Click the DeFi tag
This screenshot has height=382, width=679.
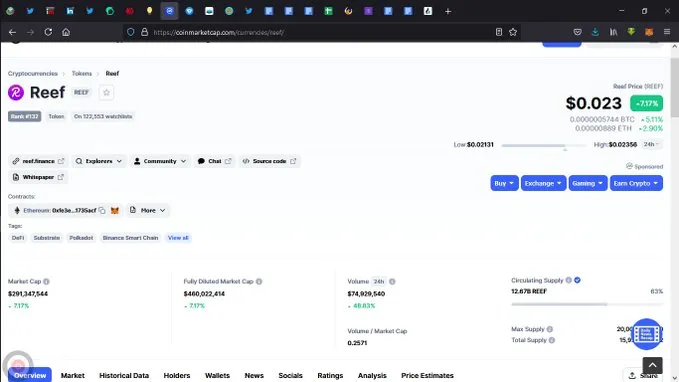18,238
